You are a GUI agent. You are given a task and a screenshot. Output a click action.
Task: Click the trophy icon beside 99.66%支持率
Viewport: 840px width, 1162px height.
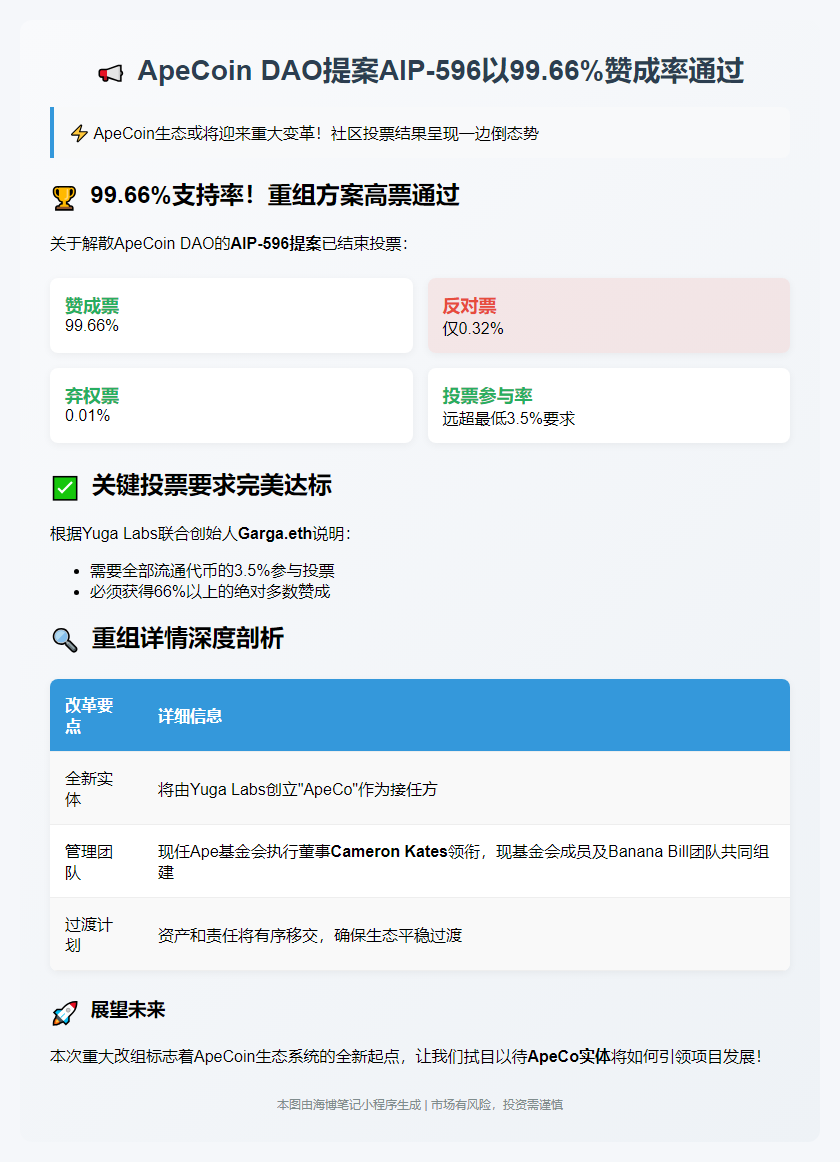(64, 198)
